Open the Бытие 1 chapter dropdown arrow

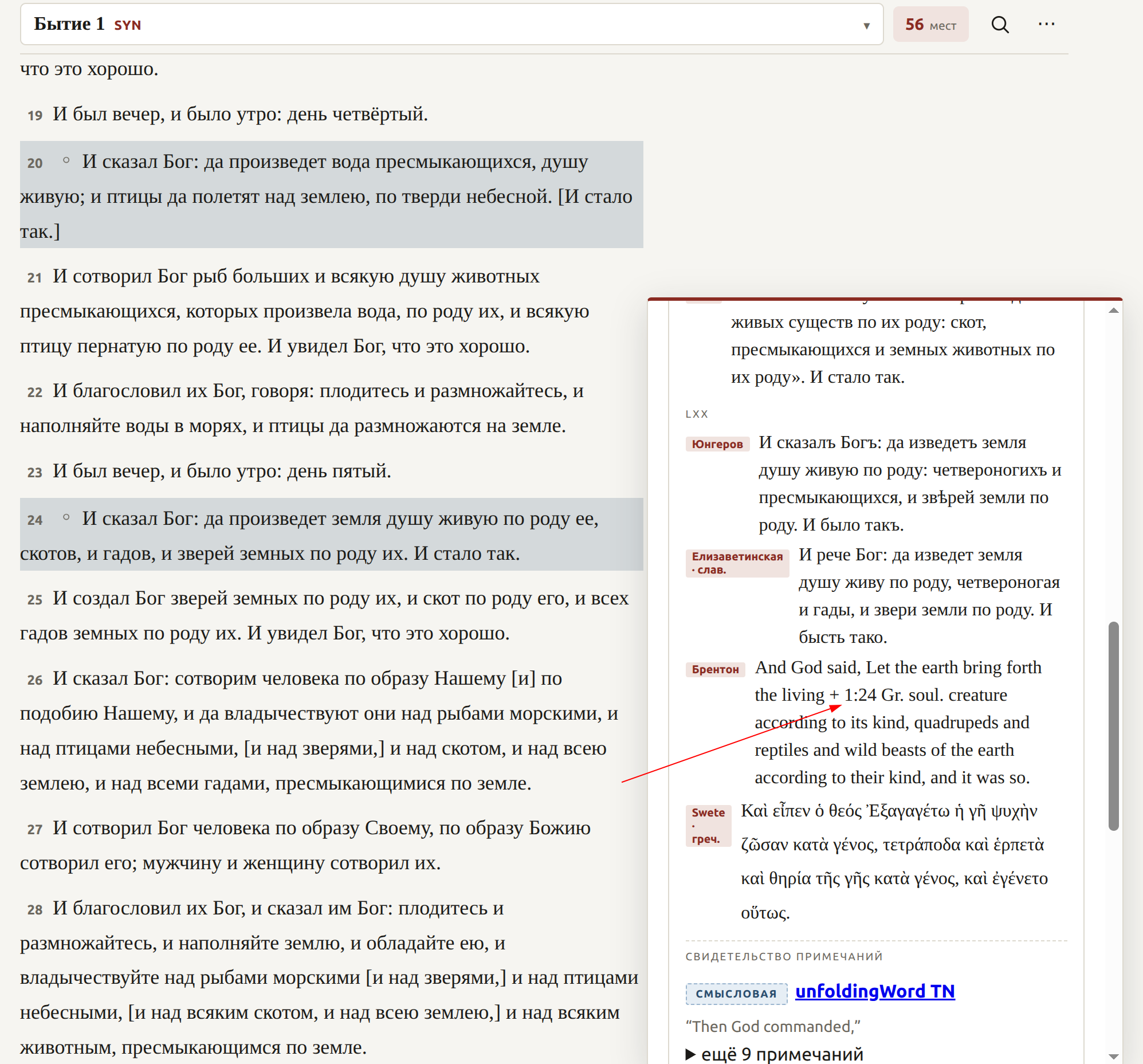866,25
